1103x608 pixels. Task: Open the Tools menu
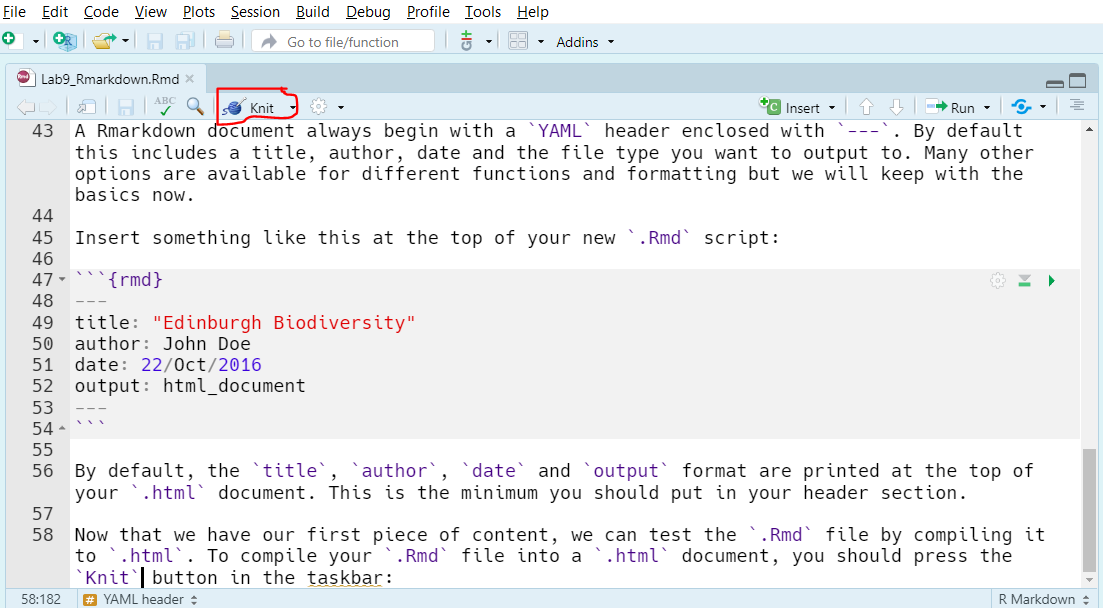coord(483,12)
